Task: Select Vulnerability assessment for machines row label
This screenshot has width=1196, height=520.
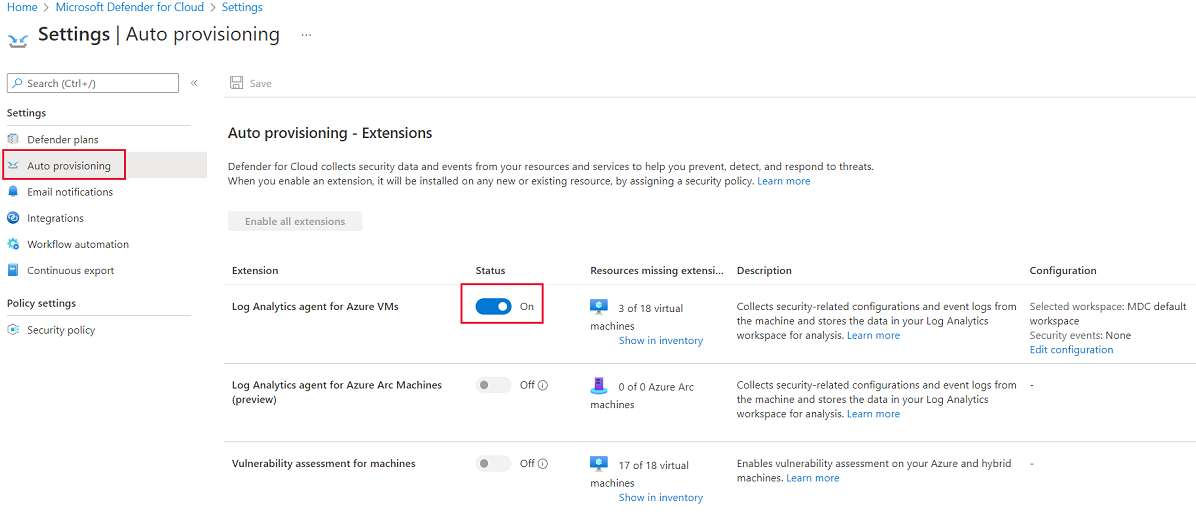Action: pos(323,463)
